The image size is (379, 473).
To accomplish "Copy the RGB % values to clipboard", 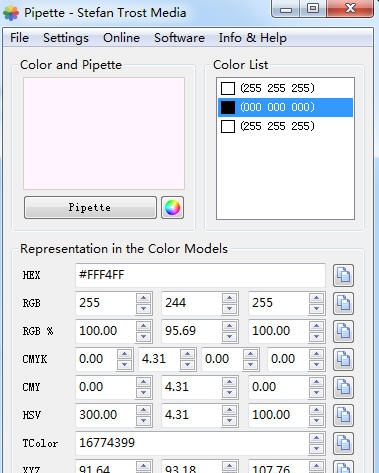I will tap(343, 331).
